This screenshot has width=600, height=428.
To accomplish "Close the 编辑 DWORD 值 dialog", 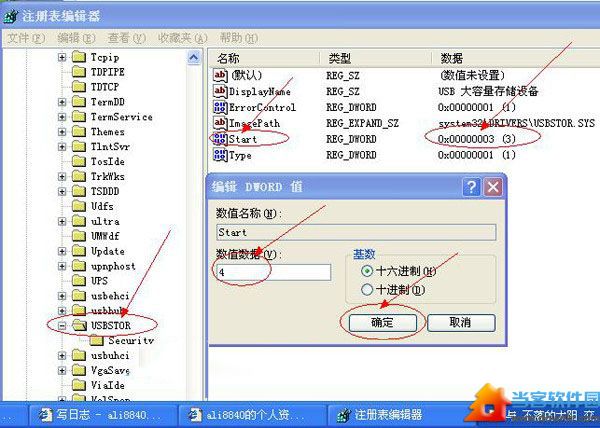I will coord(493,187).
